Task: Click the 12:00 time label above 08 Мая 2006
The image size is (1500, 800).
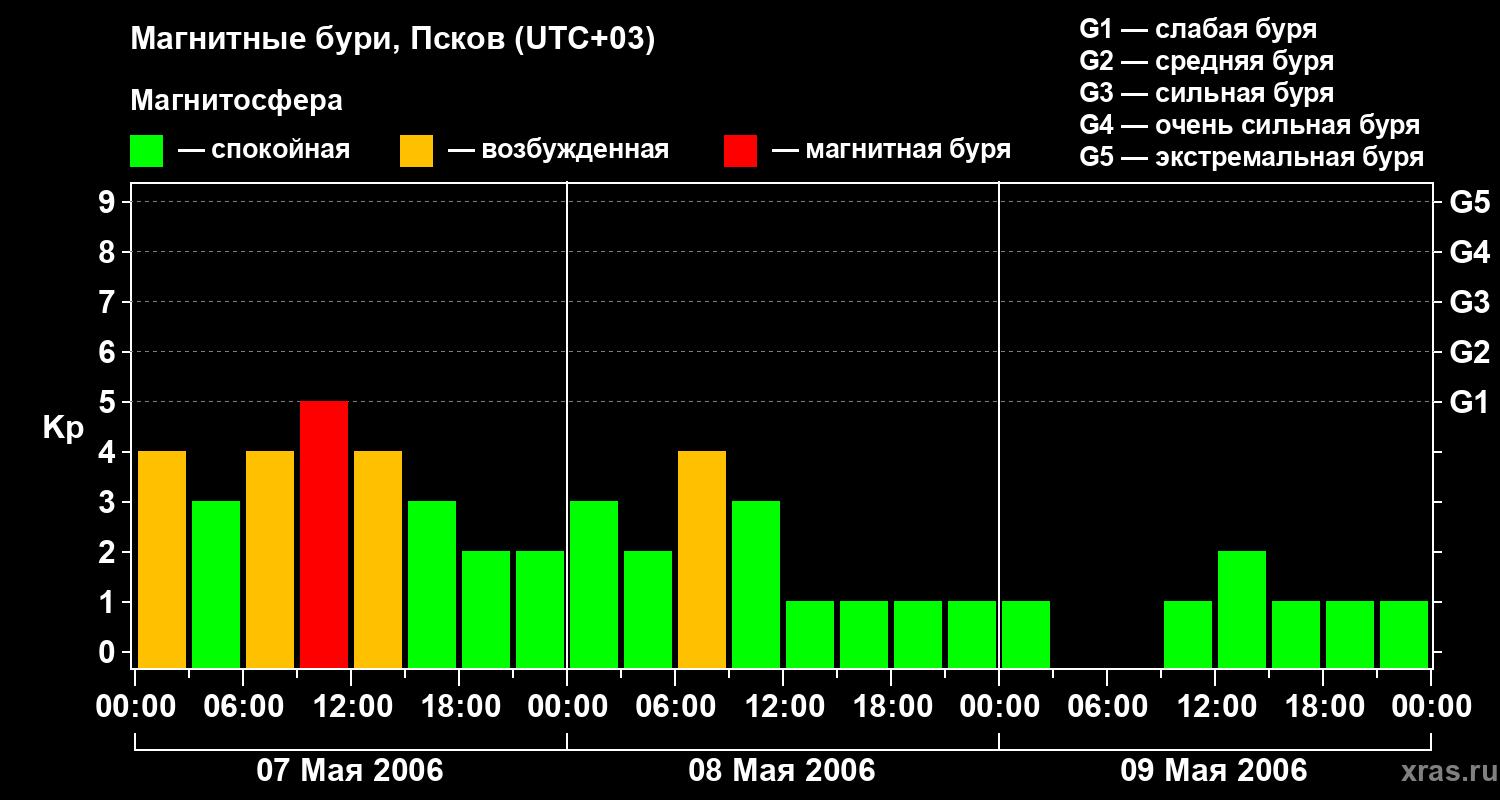Action: 783,707
